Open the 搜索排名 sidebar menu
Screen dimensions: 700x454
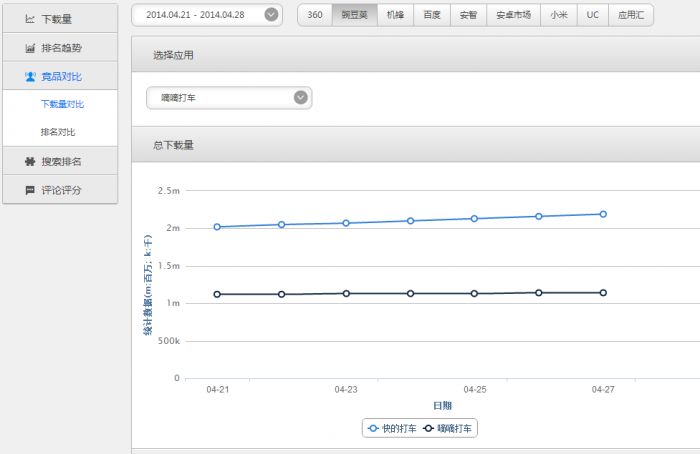60,161
